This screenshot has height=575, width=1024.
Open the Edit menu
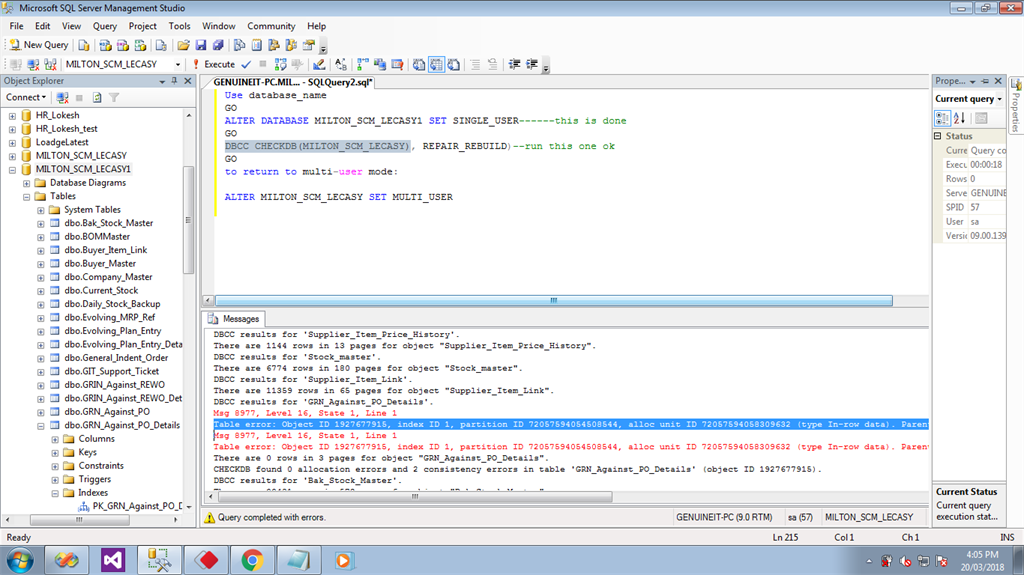(42, 26)
